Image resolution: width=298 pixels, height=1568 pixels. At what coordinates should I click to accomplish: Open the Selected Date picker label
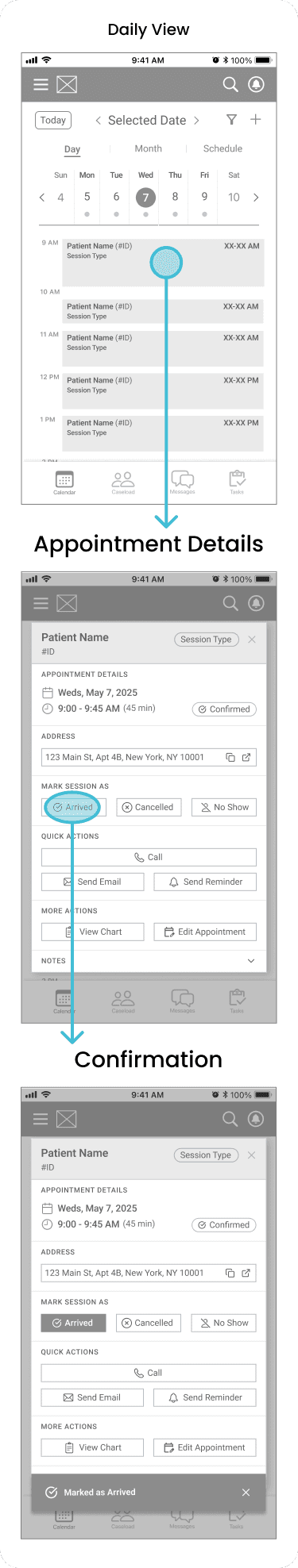(147, 121)
